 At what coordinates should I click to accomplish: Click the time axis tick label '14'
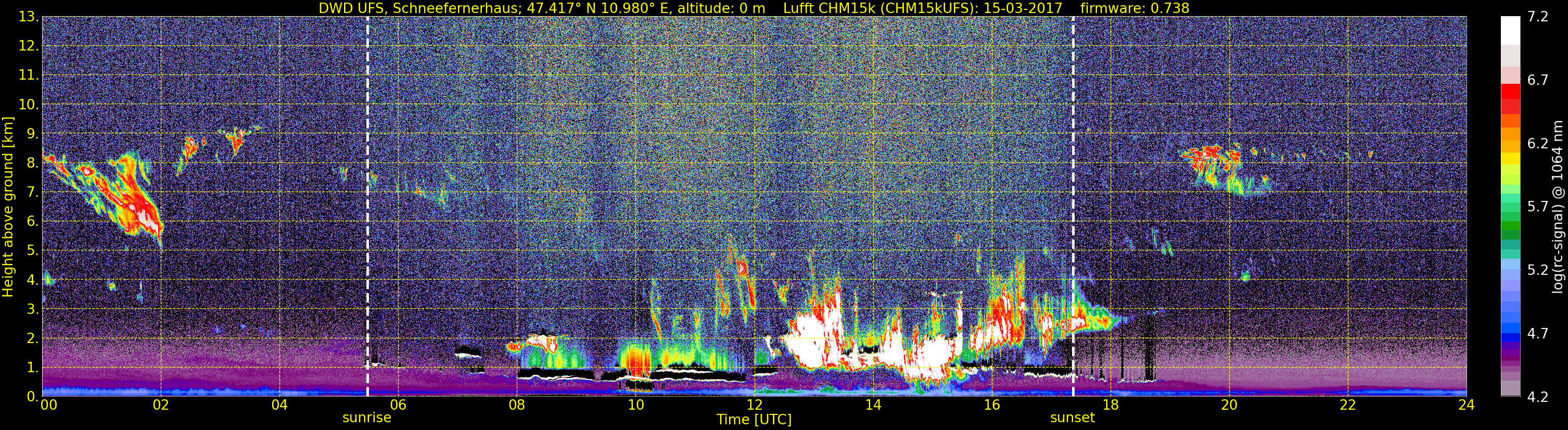(x=873, y=406)
